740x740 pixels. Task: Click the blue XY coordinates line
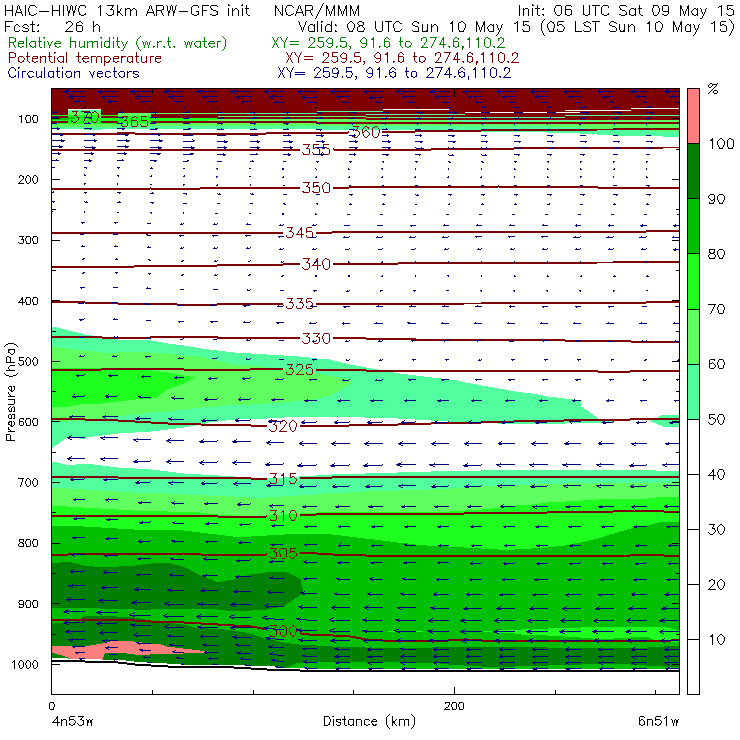coord(394,73)
